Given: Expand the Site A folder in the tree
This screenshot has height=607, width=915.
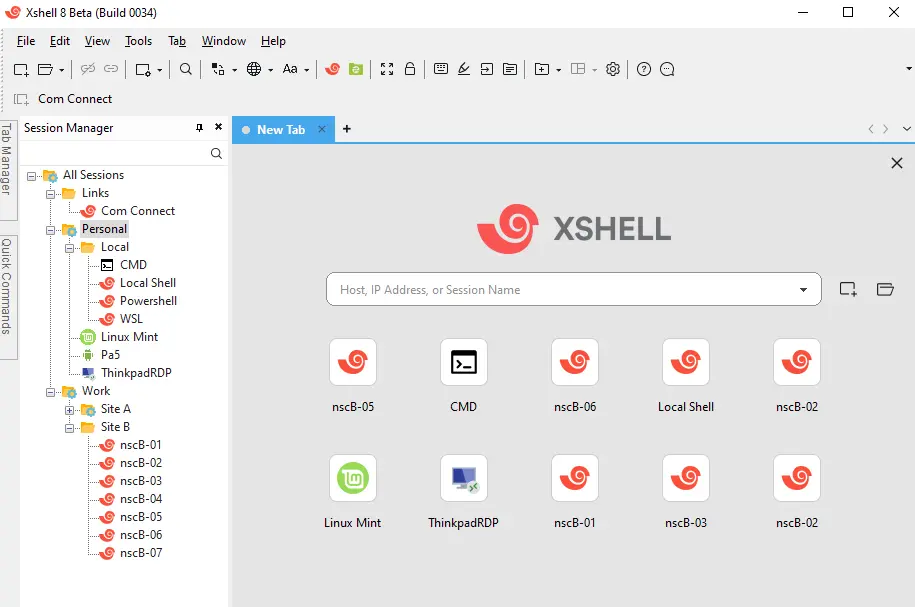Looking at the screenshot, I should (x=70, y=409).
